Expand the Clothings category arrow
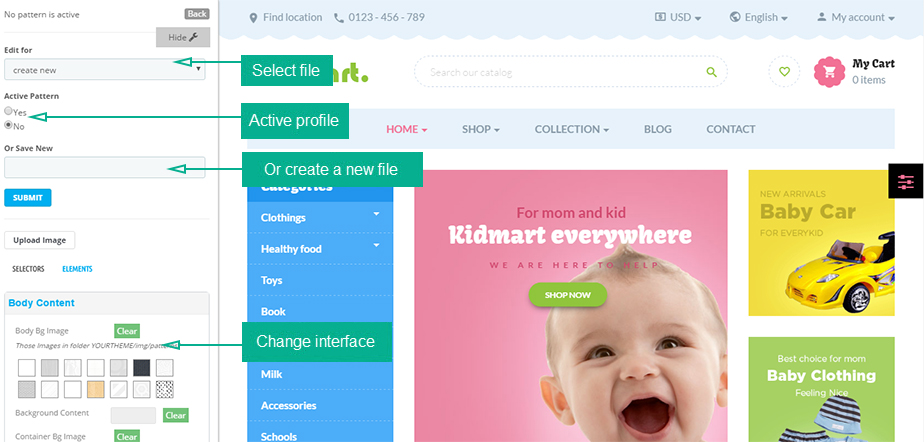 pyautogui.click(x=377, y=213)
